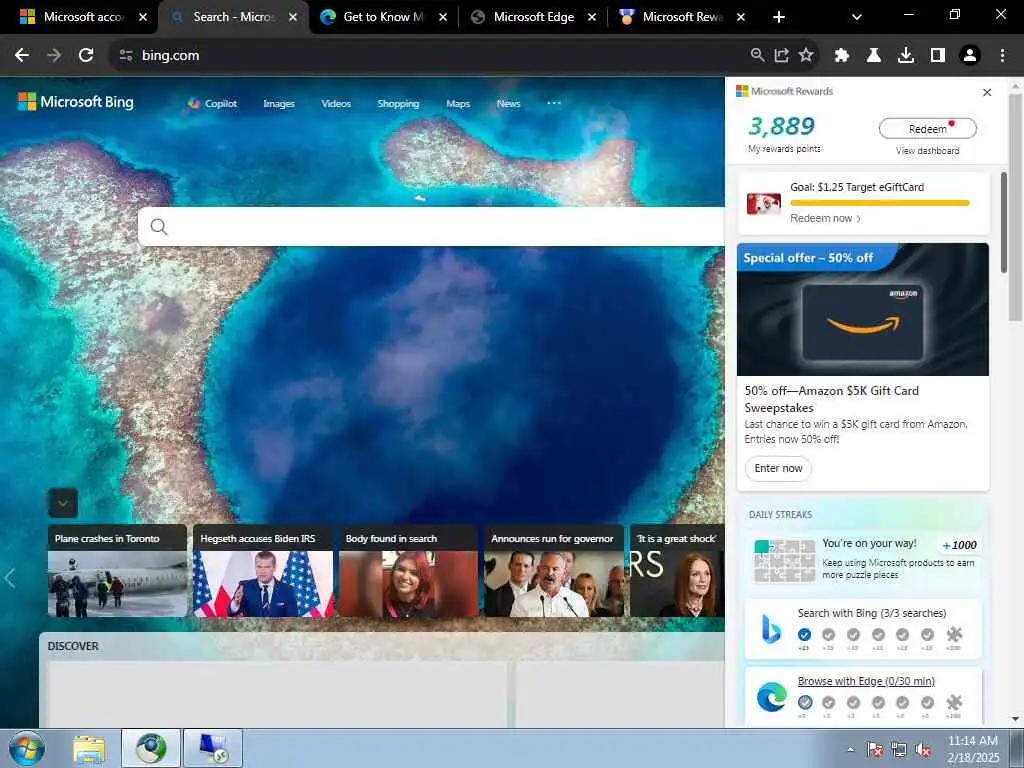Expand the Bing navigation more ellipsis

point(554,103)
